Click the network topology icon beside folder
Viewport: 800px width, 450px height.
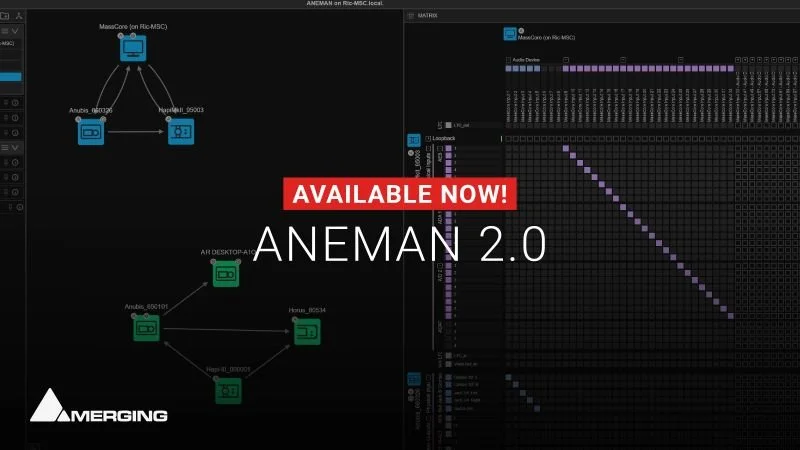[19, 16]
